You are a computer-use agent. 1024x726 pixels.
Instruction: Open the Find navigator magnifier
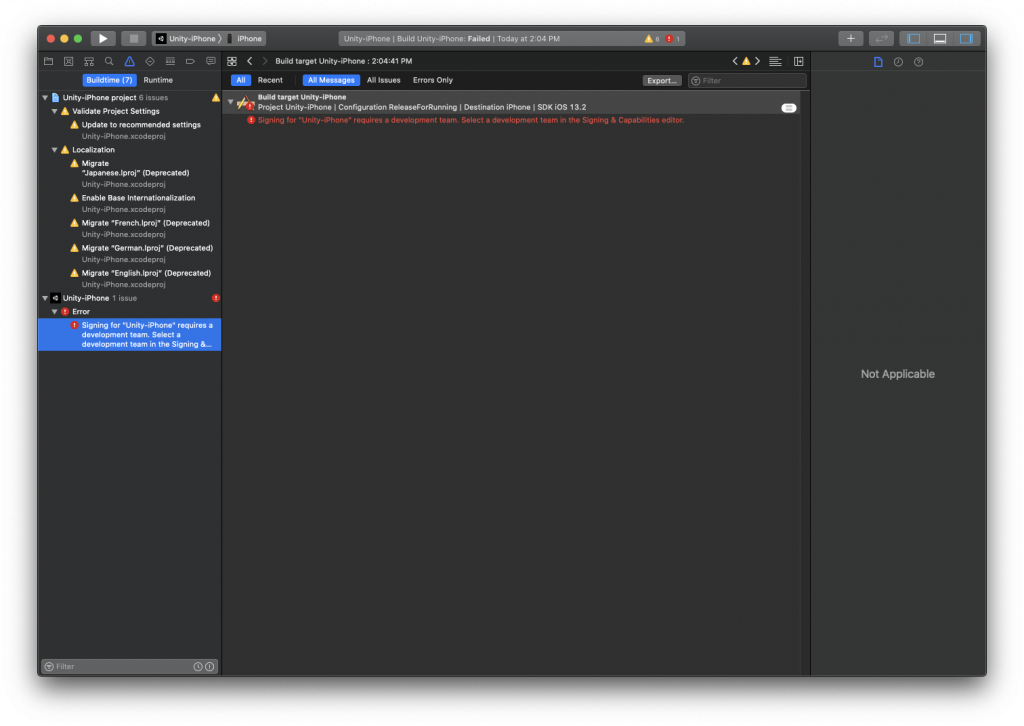(109, 61)
